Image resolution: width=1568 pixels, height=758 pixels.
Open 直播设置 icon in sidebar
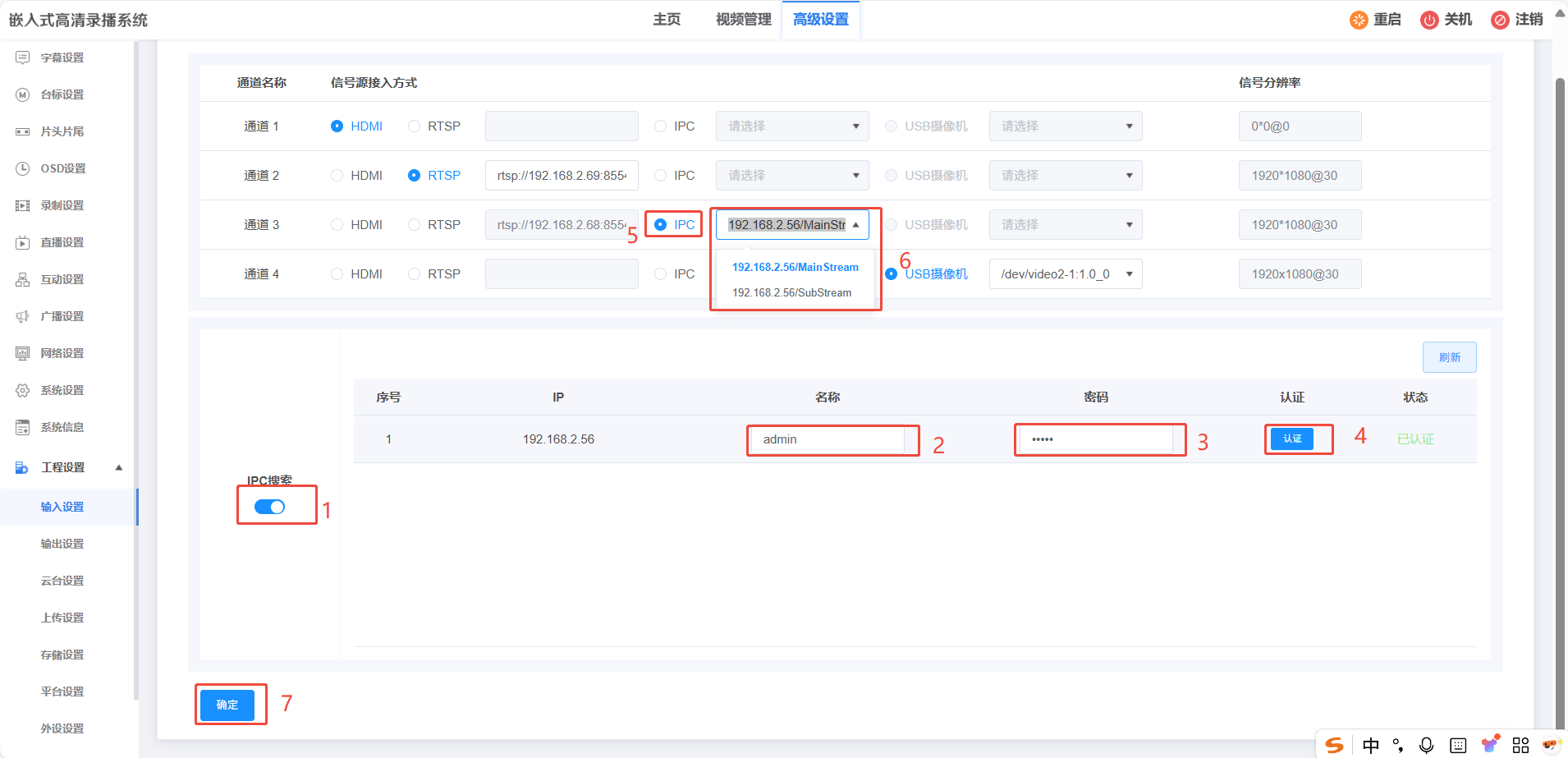[23, 242]
